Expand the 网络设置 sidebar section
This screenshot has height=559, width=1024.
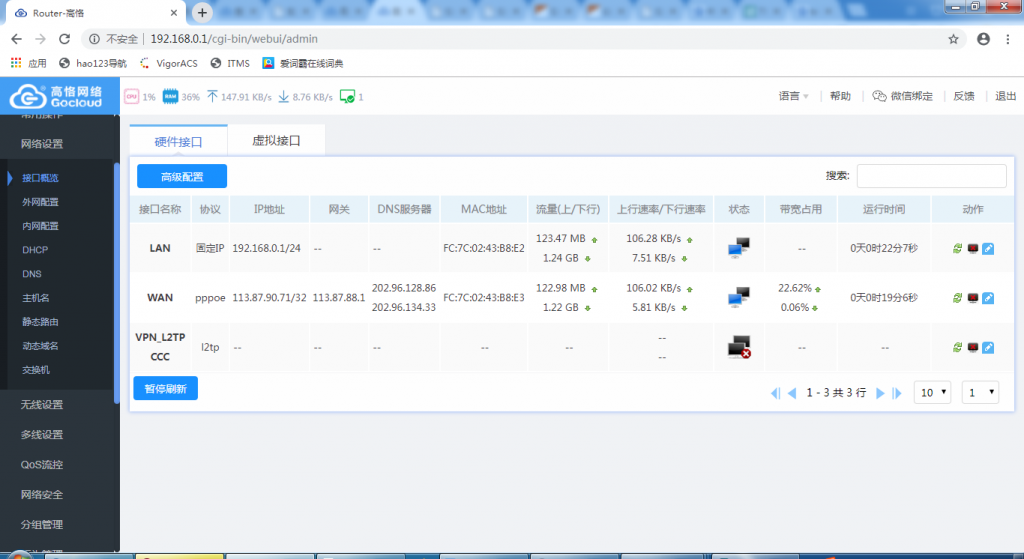click(42, 144)
